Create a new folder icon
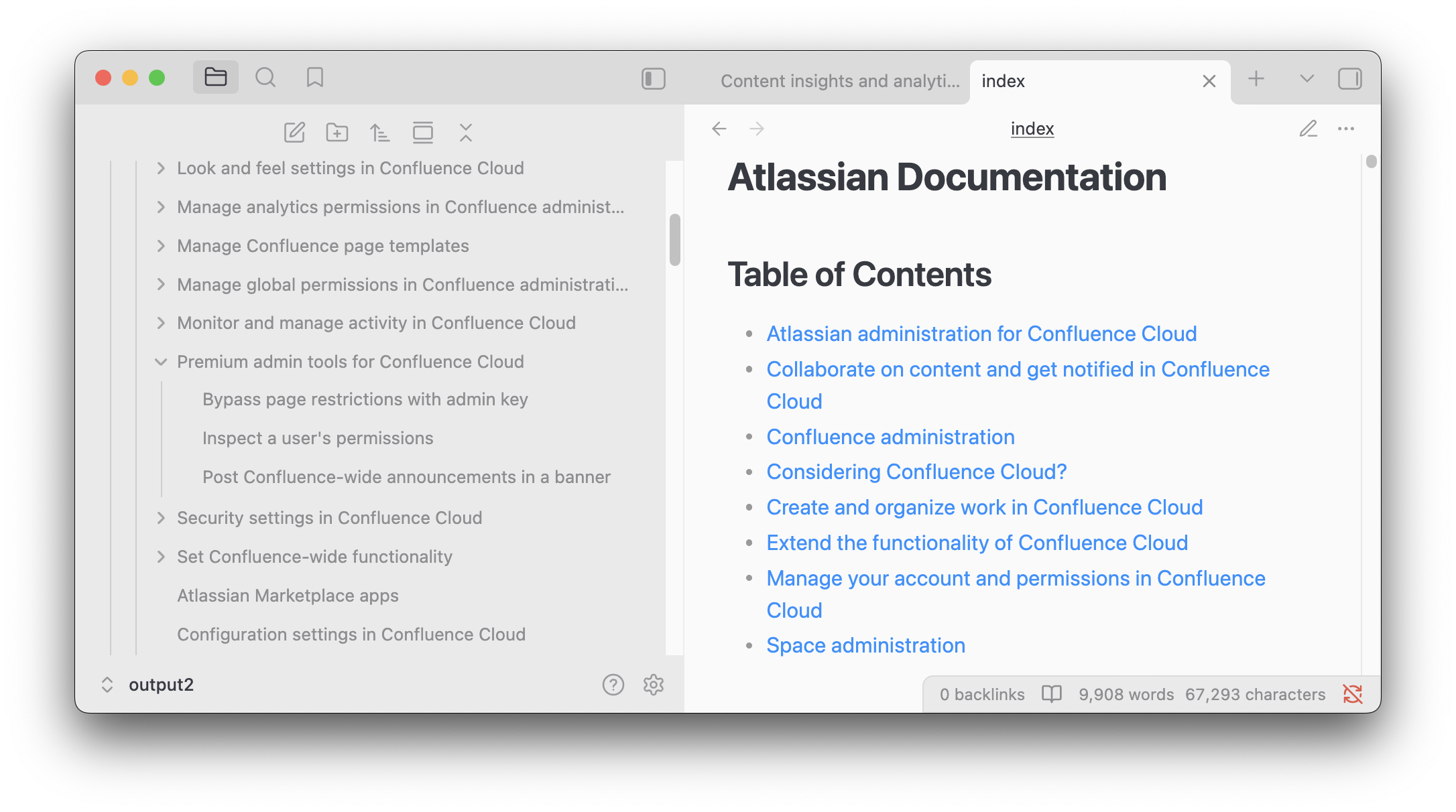Viewport: 1456px width, 812px height. [337, 133]
